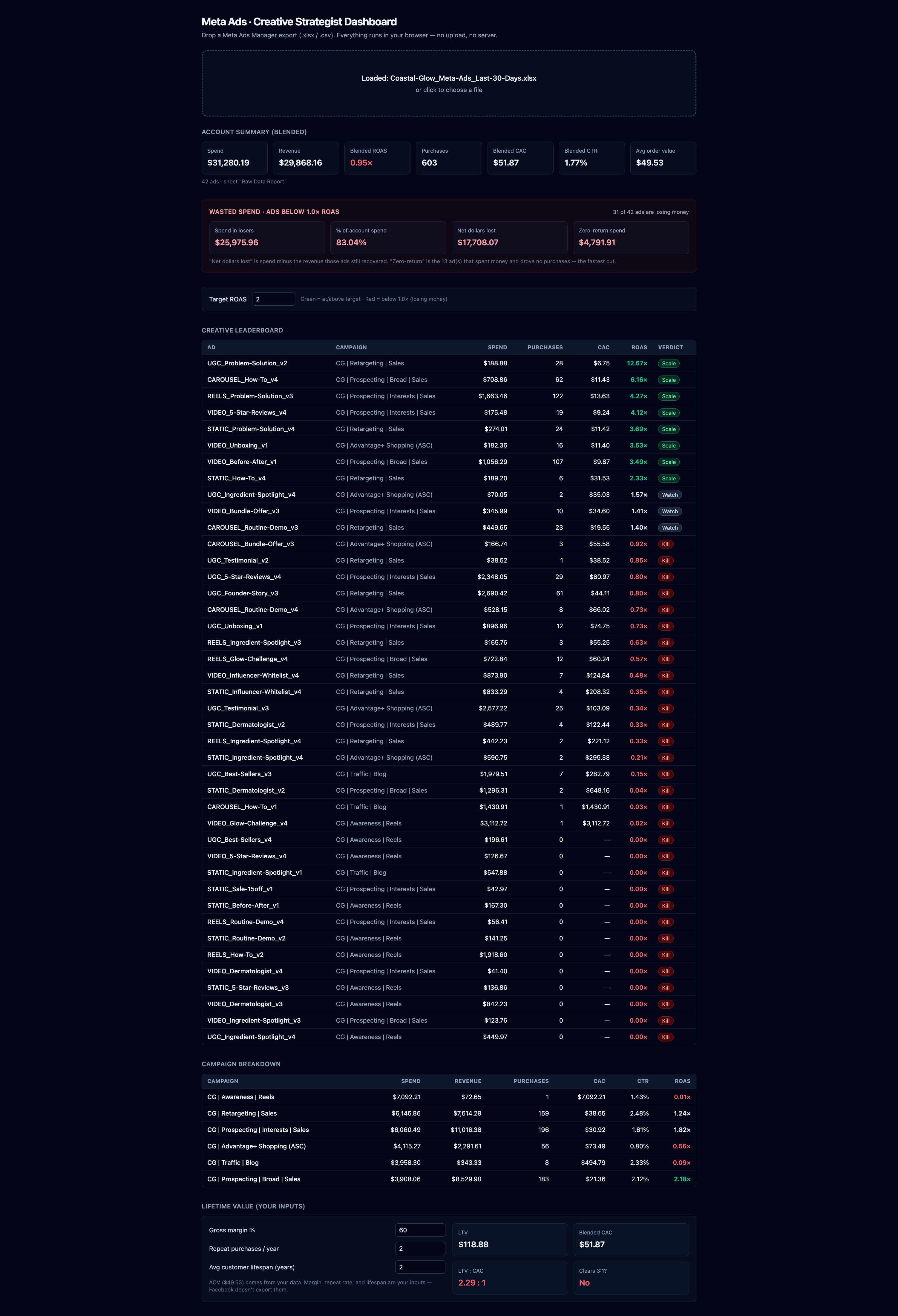The width and height of the screenshot is (898, 1316).
Task: Click the Avg customer lifespan input
Action: (420, 1267)
